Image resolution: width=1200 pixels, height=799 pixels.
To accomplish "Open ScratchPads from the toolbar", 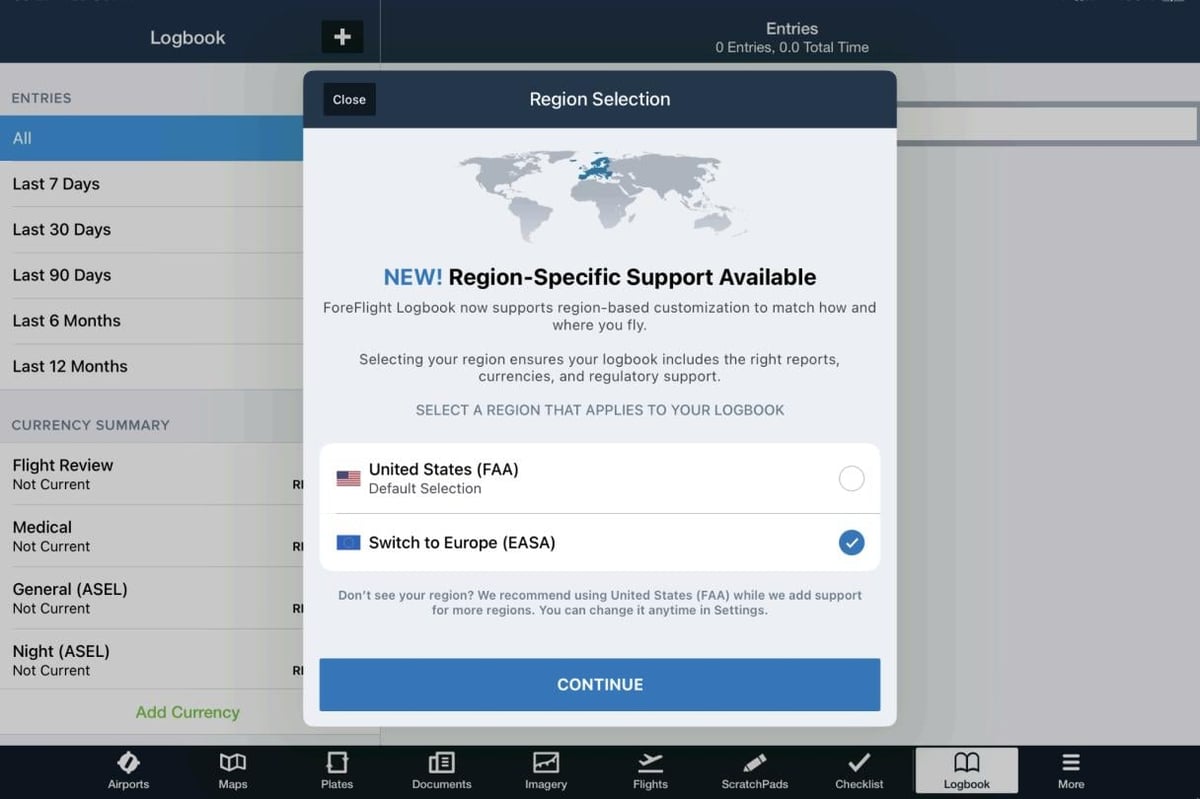I will click(x=754, y=769).
